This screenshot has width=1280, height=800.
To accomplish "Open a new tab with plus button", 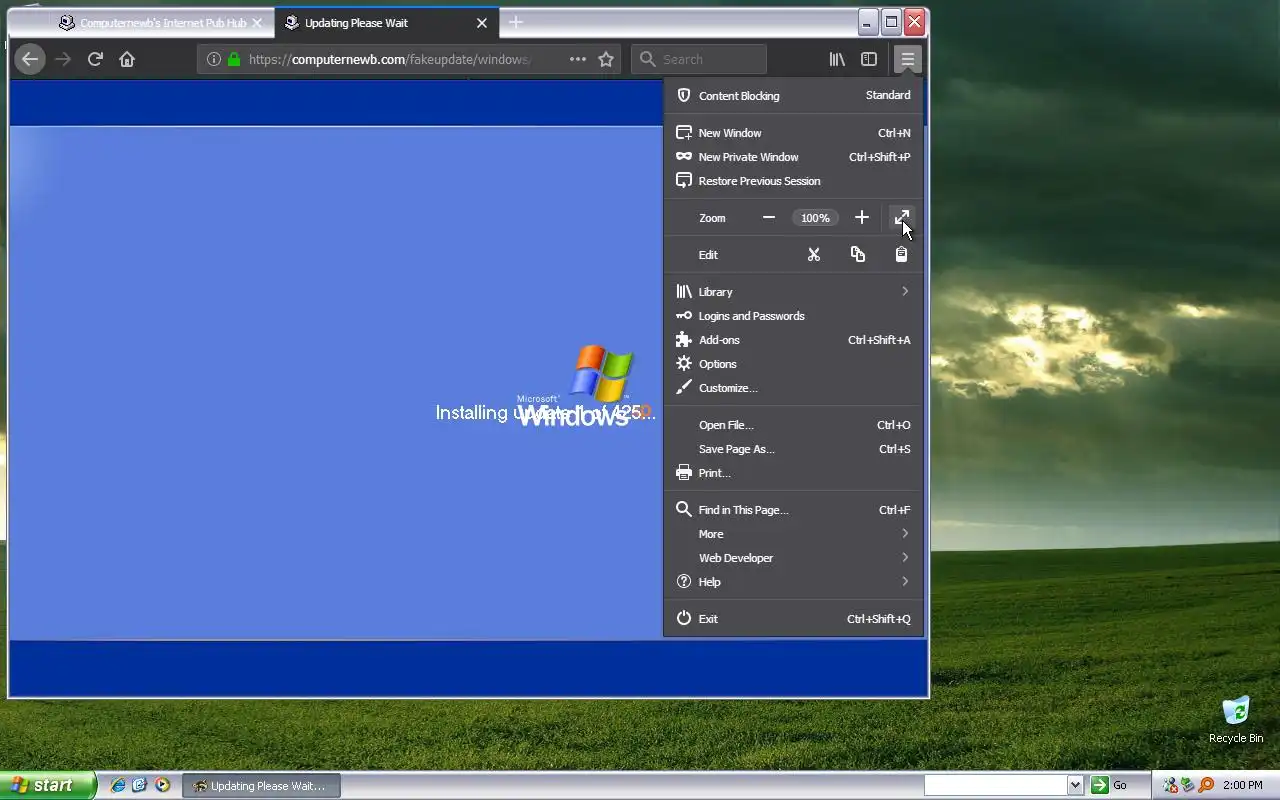I will point(516,22).
